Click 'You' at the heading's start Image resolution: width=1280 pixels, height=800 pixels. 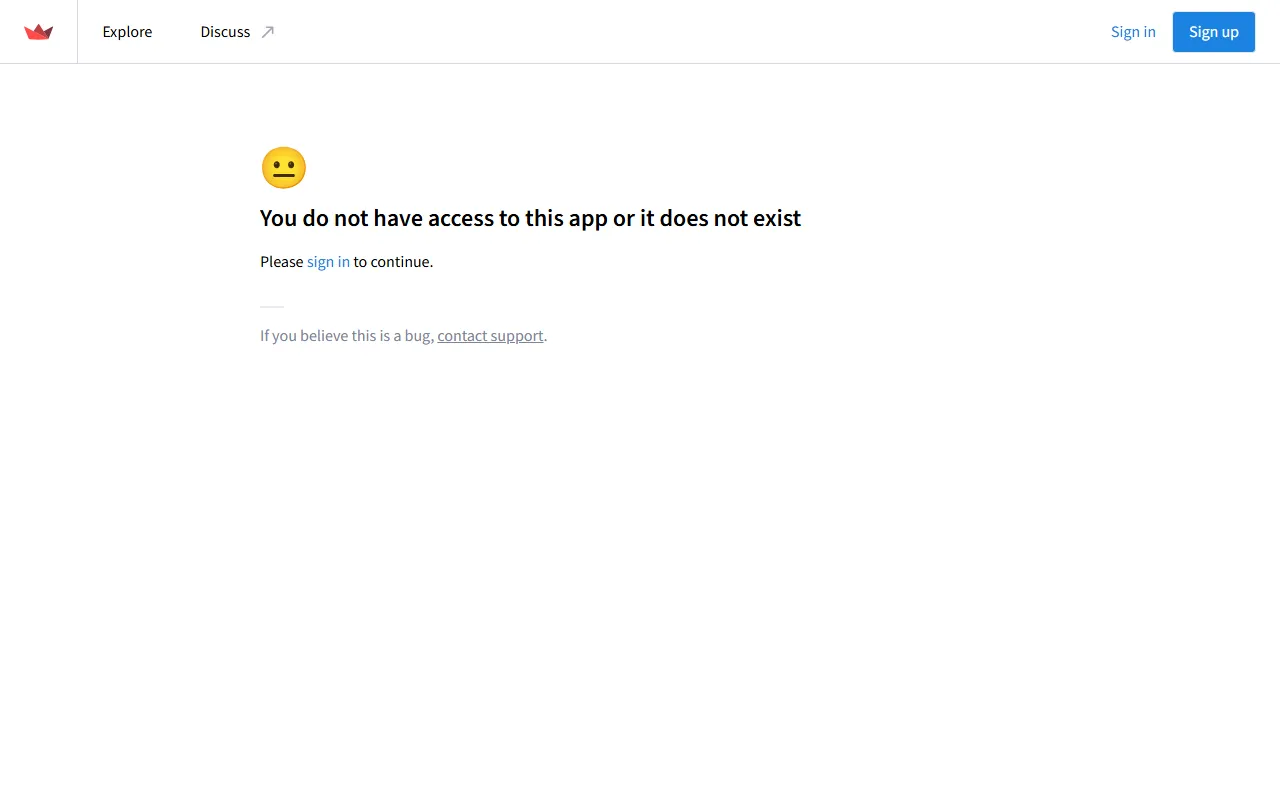pos(278,218)
